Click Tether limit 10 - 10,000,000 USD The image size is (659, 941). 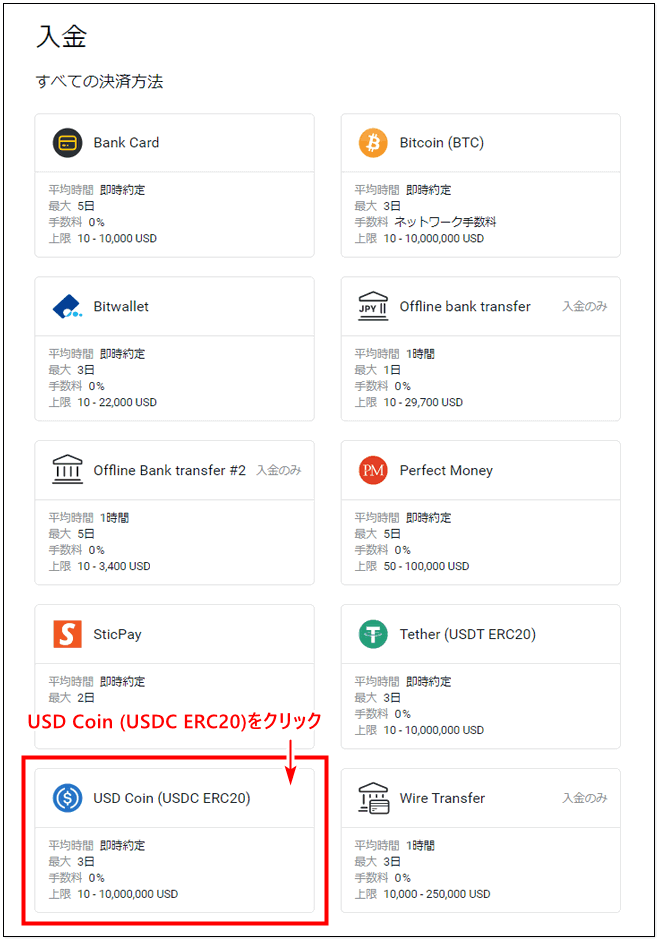pos(434,730)
